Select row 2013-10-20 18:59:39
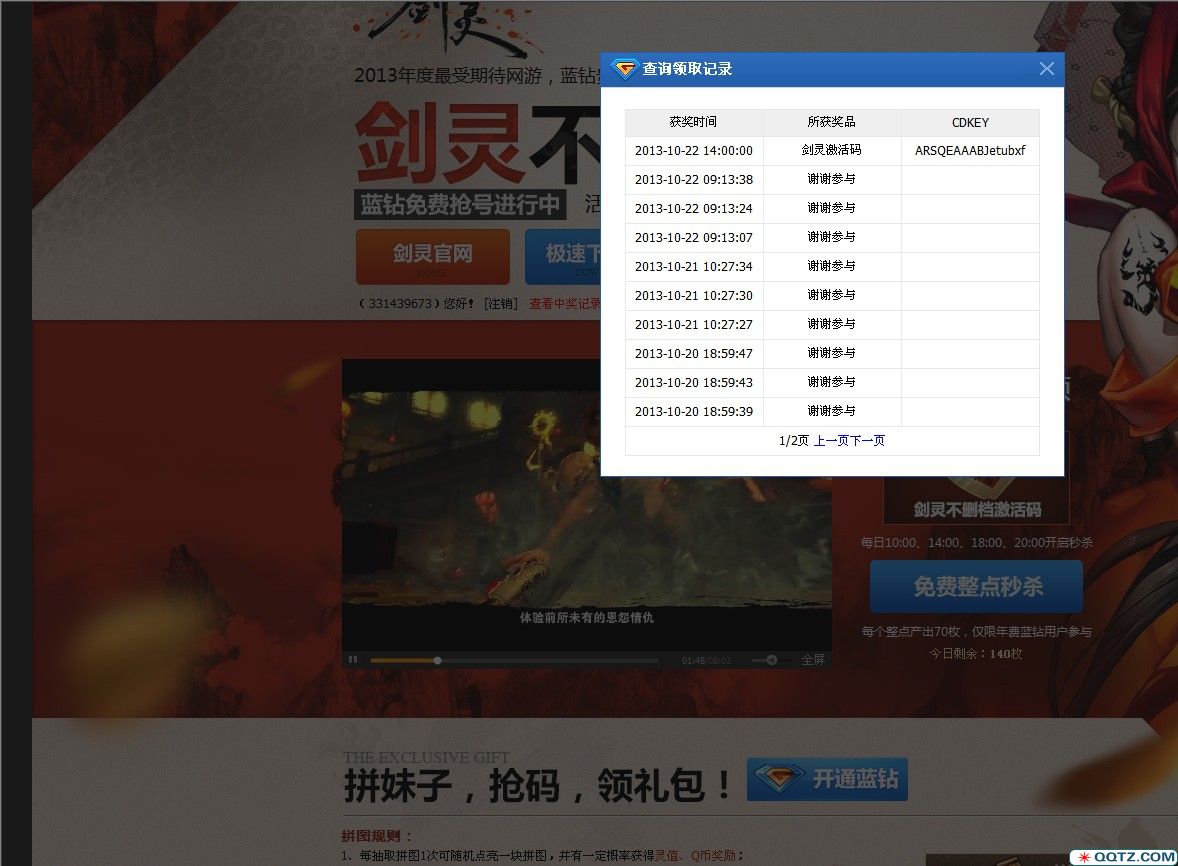The height and width of the screenshot is (866, 1178). click(832, 412)
